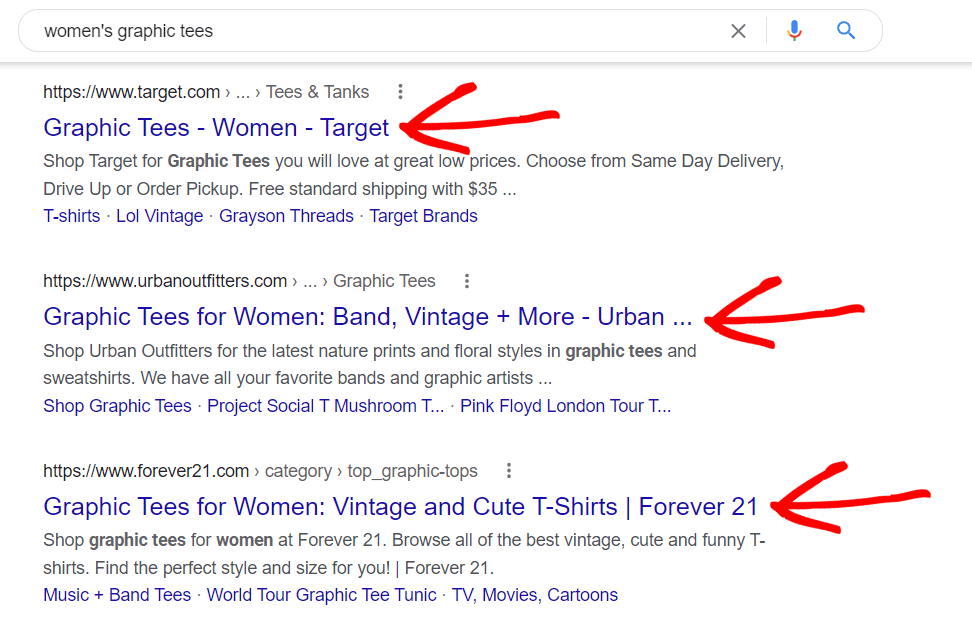This screenshot has height=632, width=972.
Task: Open the three-dot menu for the target.com result
Action: tap(400, 92)
